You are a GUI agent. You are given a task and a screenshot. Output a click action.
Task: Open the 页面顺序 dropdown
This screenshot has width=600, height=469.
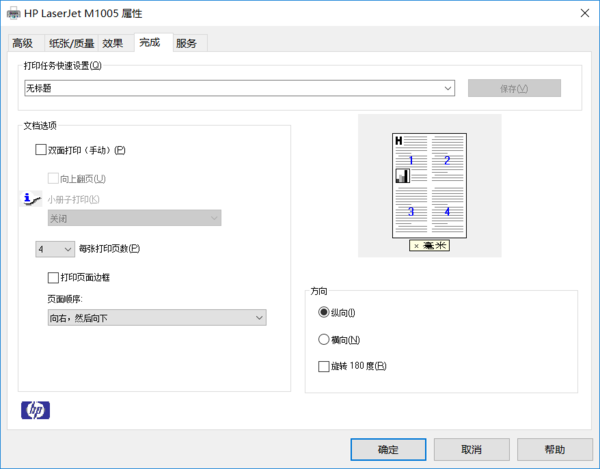click(157, 318)
